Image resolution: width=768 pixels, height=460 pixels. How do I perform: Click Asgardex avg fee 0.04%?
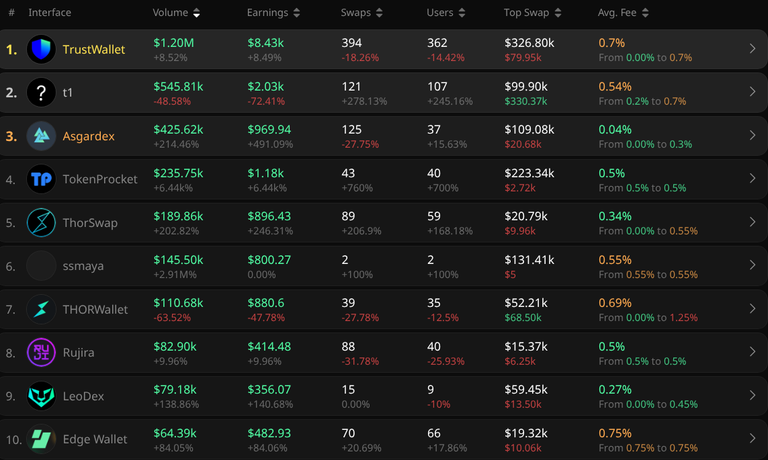615,130
